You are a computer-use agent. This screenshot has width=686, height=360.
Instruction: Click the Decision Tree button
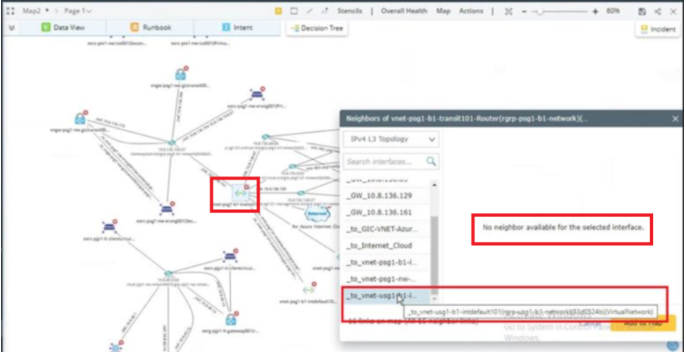317,28
